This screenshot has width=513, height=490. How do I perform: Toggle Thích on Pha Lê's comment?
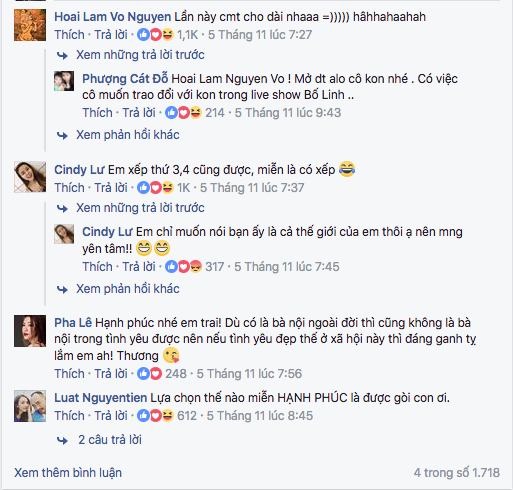[x=69, y=374]
